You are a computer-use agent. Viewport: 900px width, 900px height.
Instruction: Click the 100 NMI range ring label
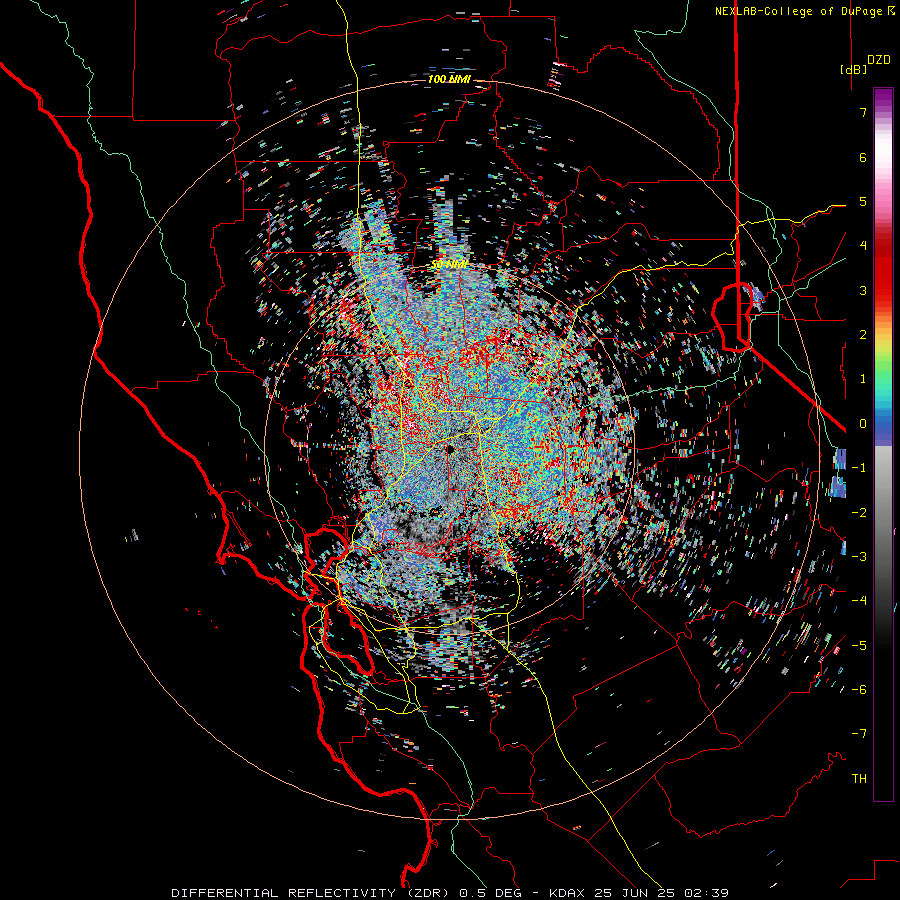(449, 79)
